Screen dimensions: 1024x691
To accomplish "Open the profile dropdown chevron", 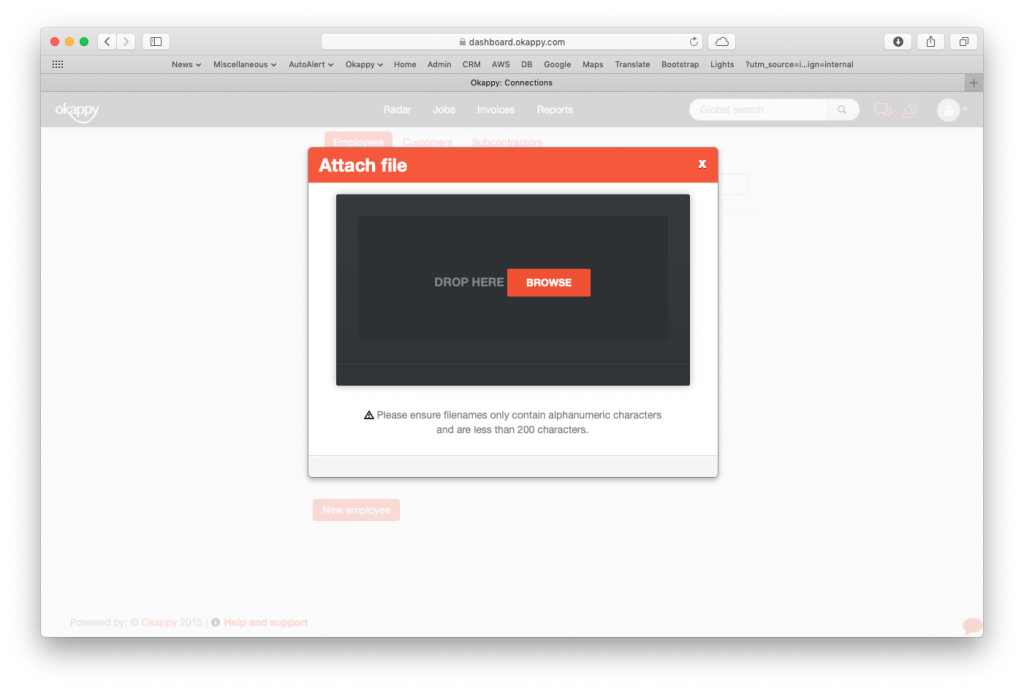I will pyautogui.click(x=966, y=109).
